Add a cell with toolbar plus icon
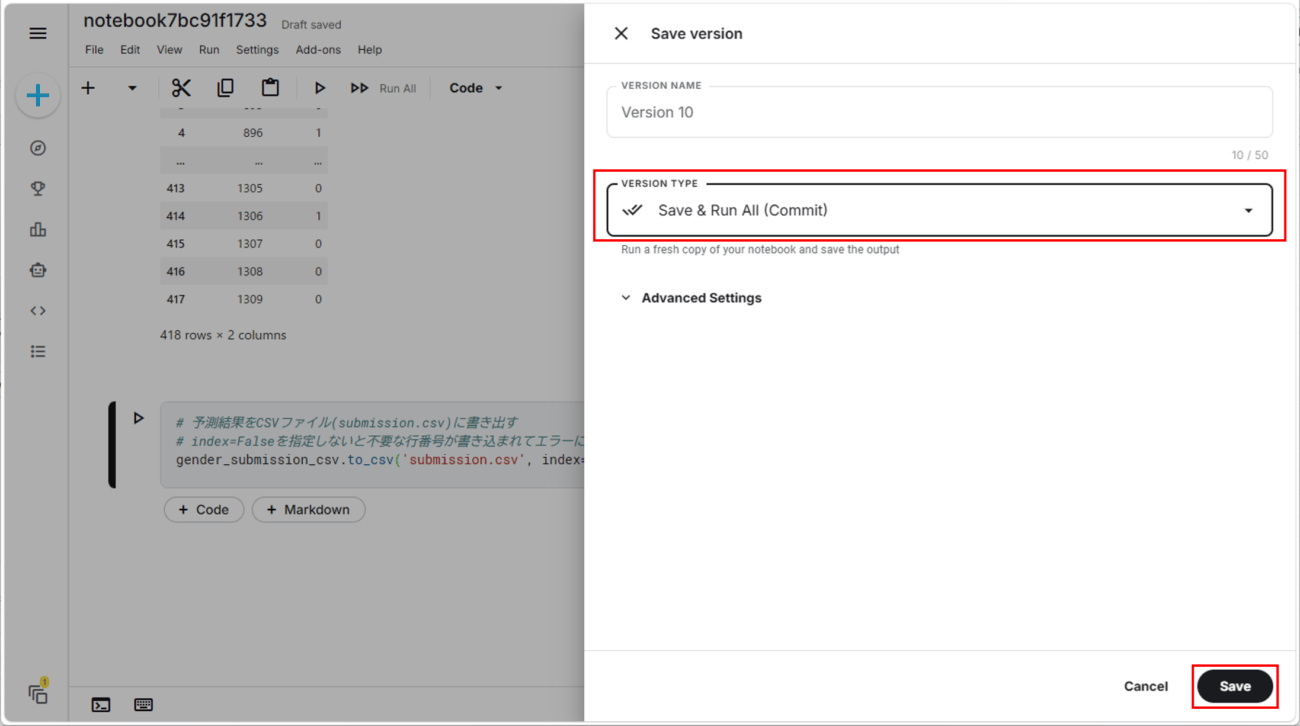 pos(88,88)
